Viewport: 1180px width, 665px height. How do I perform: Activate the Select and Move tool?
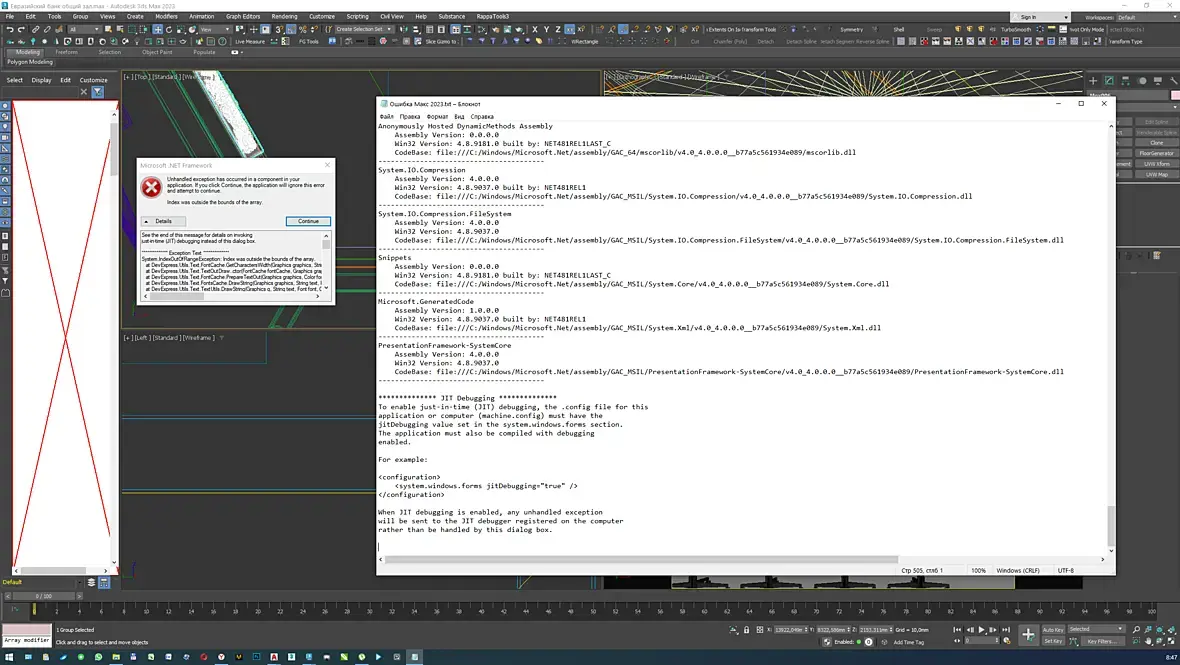point(157,29)
